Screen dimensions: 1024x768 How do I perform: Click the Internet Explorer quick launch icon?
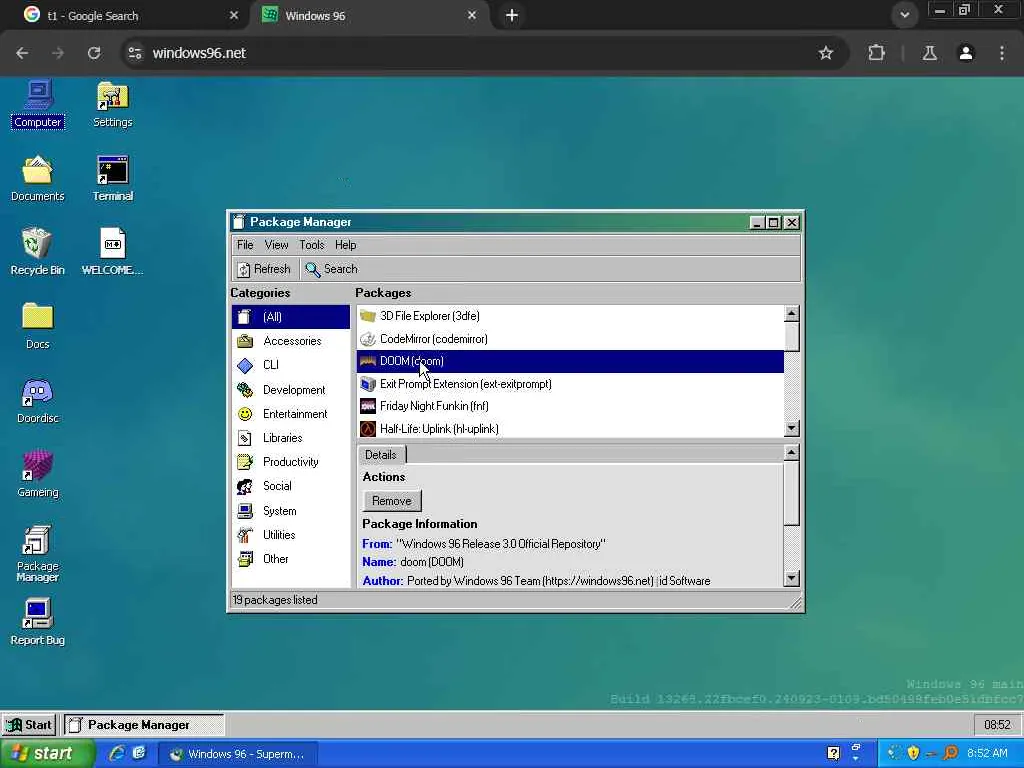pyautogui.click(x=117, y=754)
